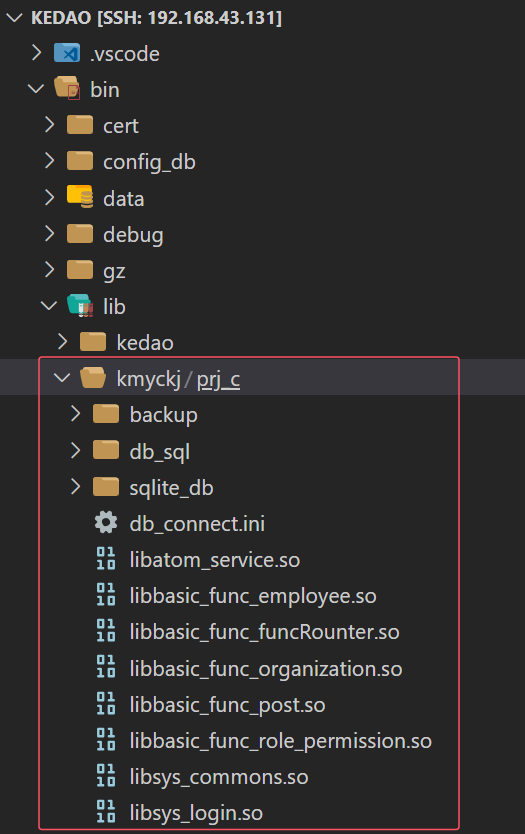Click the bin folder icon

(68, 88)
